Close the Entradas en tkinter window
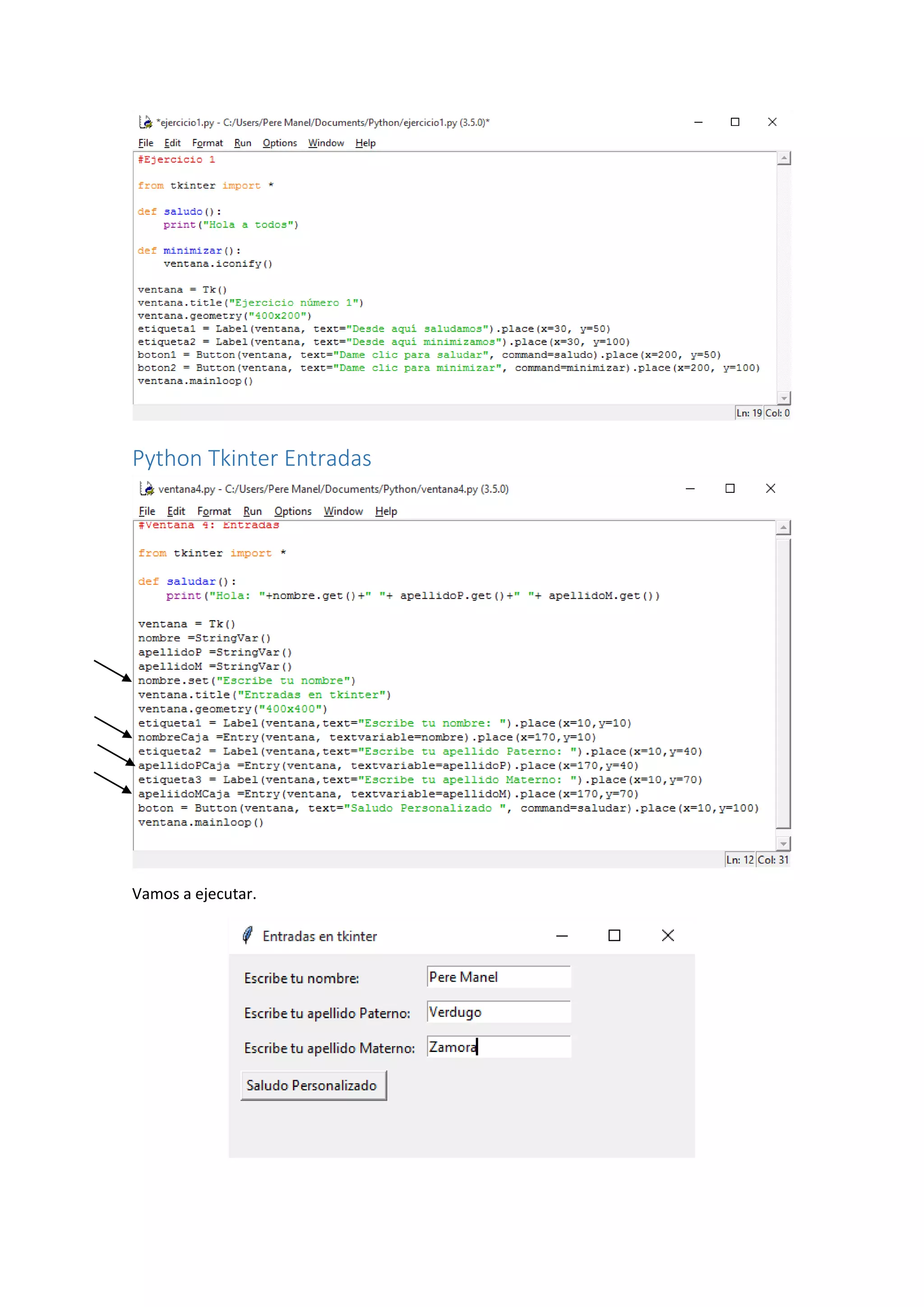Image resolution: width=924 pixels, height=1307 pixels. point(668,935)
